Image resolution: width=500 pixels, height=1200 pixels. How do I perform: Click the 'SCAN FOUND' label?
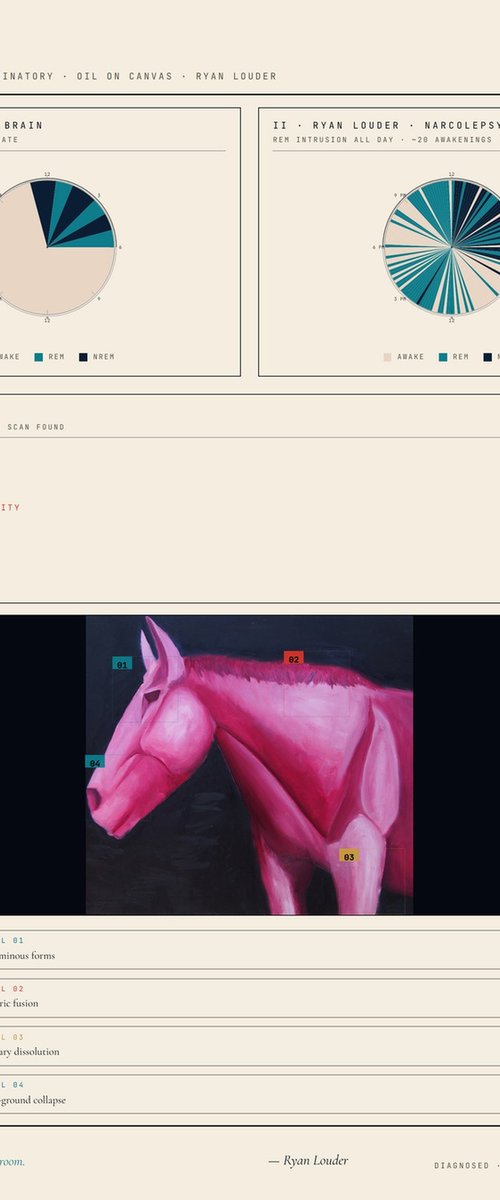36,427
